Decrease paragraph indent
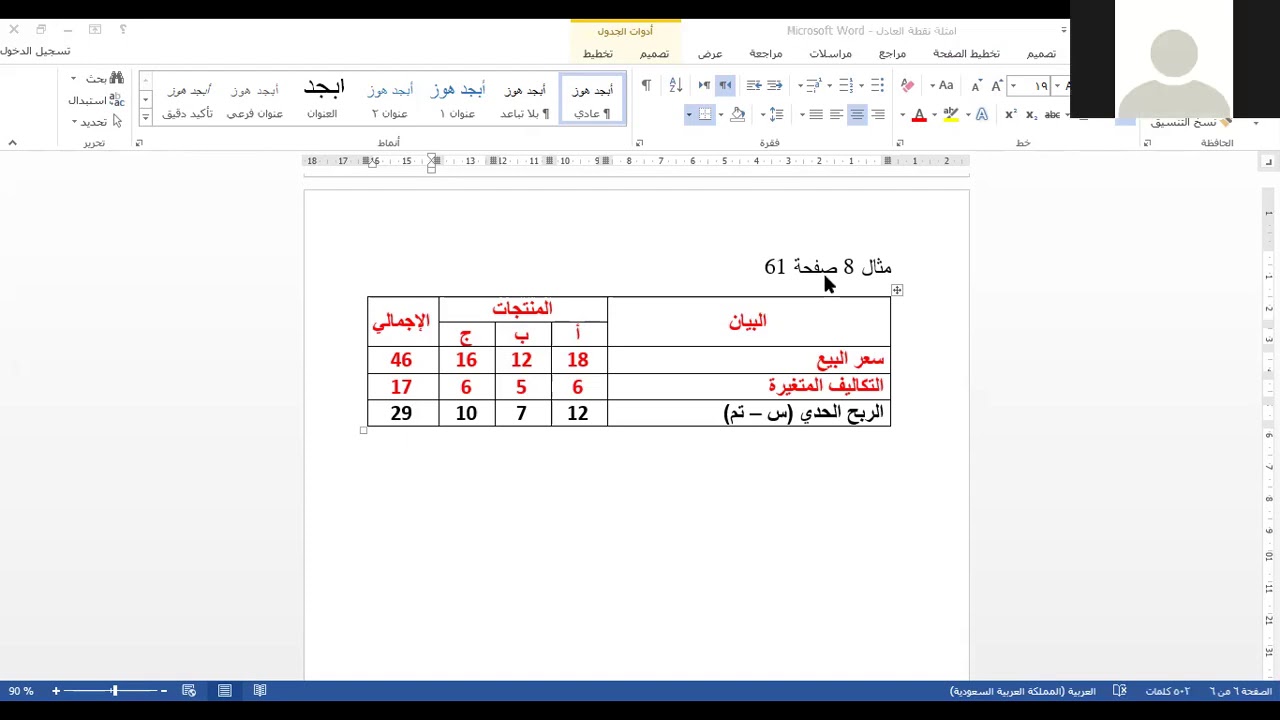 (x=774, y=85)
